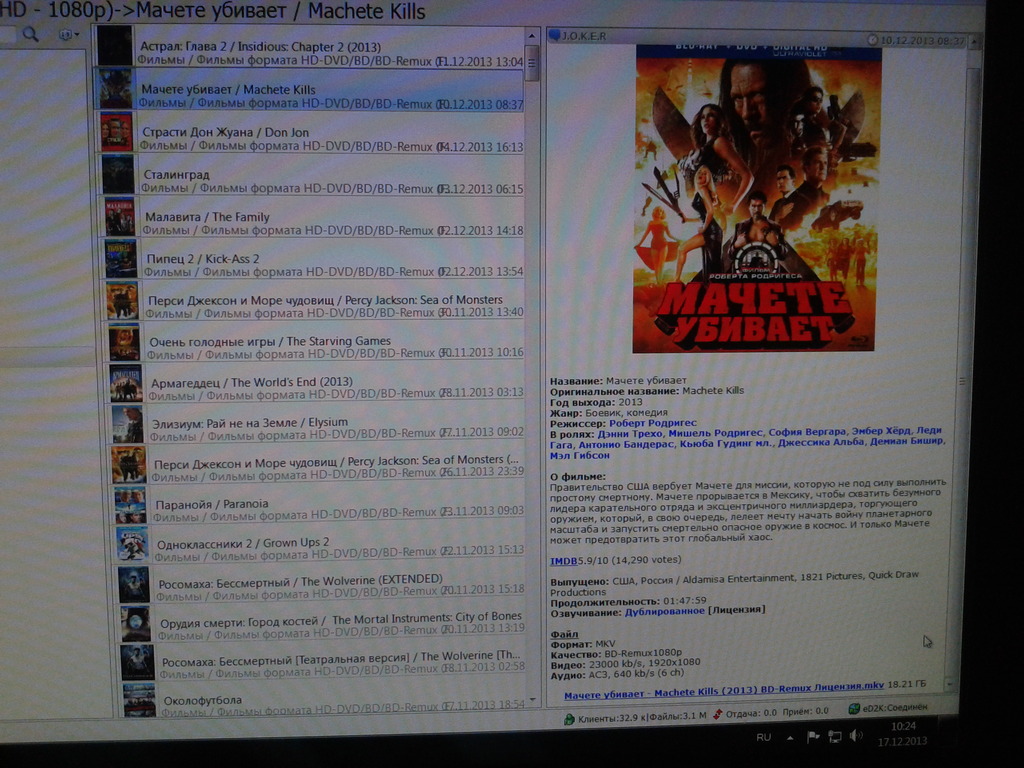Open Росомаха: Бессмертный [Театральная версия] entry
1024x768 pixels.
(325, 661)
